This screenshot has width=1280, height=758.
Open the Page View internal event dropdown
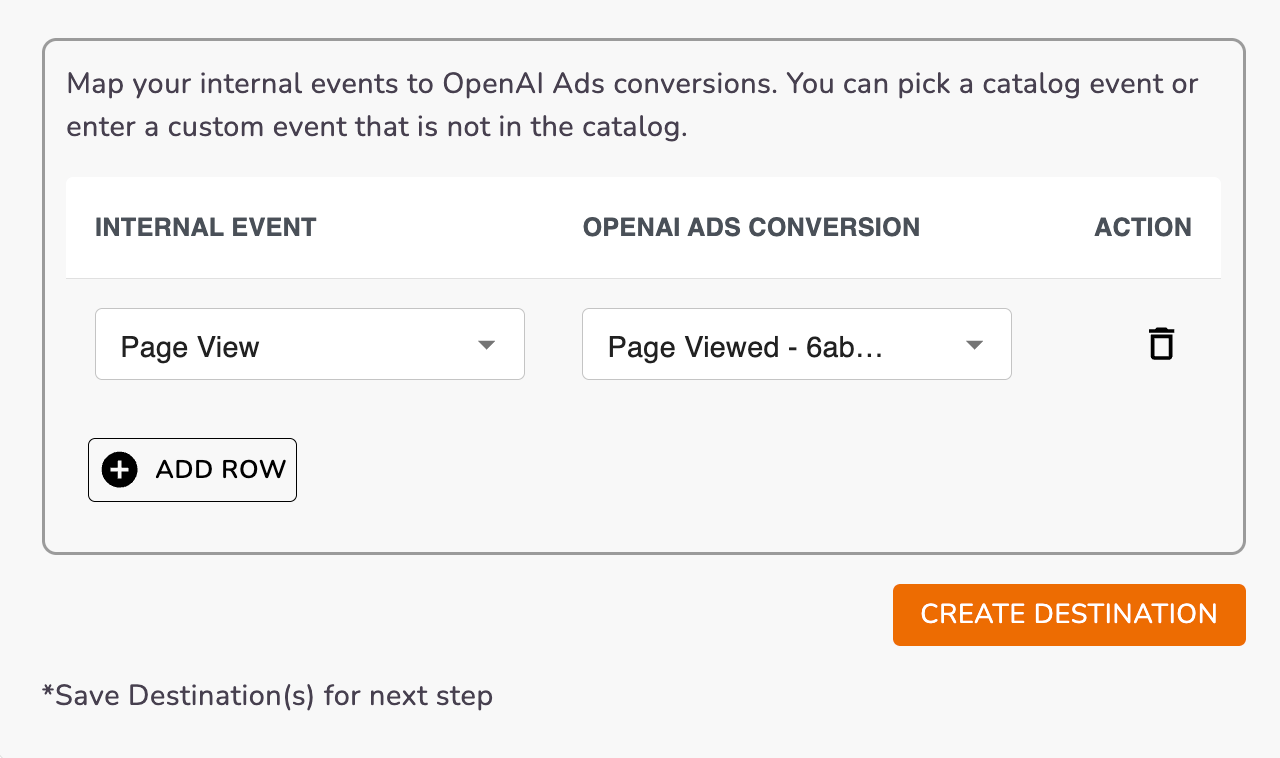click(310, 344)
